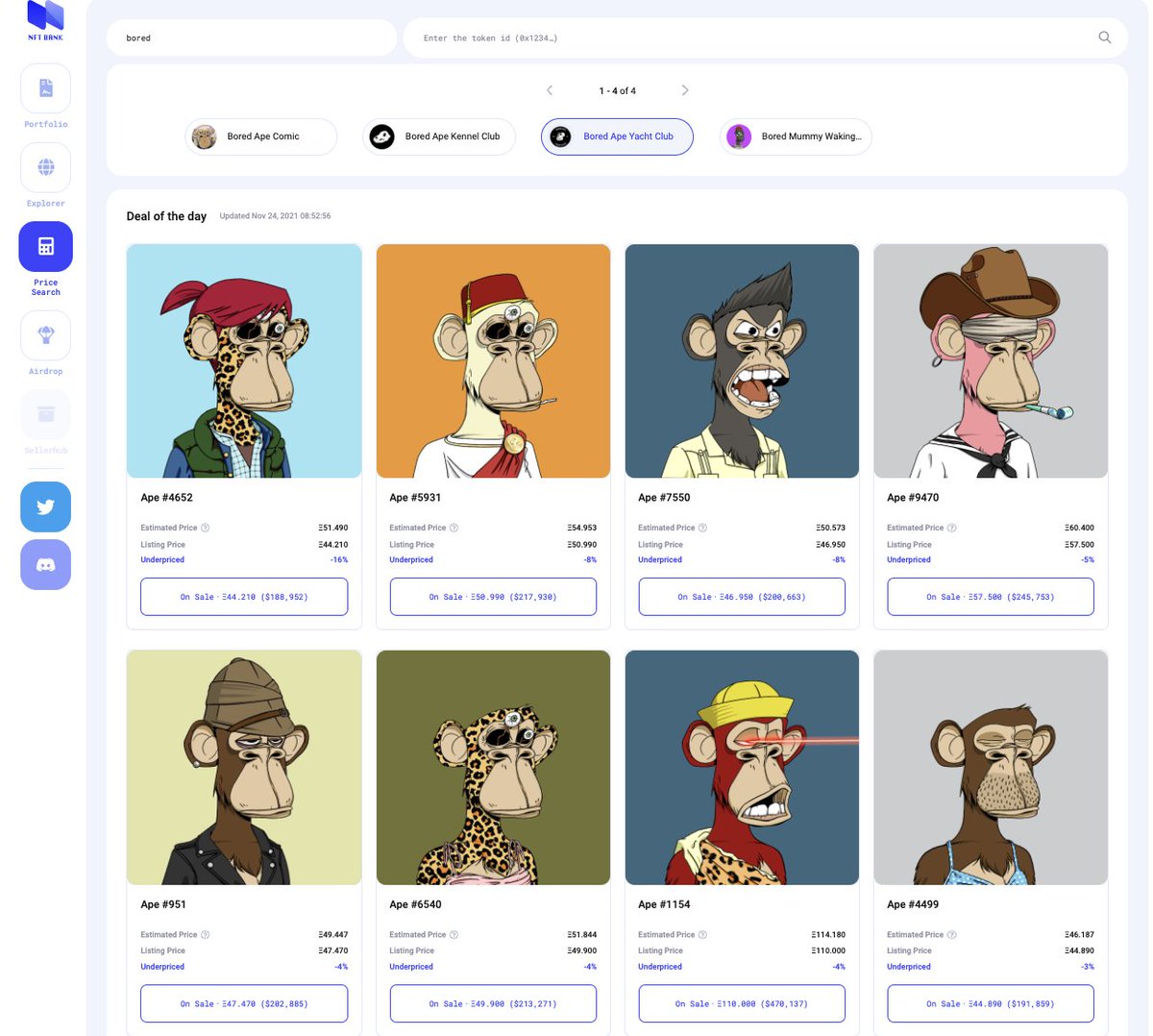The width and height of the screenshot is (1153, 1036).
Task: Click the '-16%' value on Ape #4652
Action: 339,559
